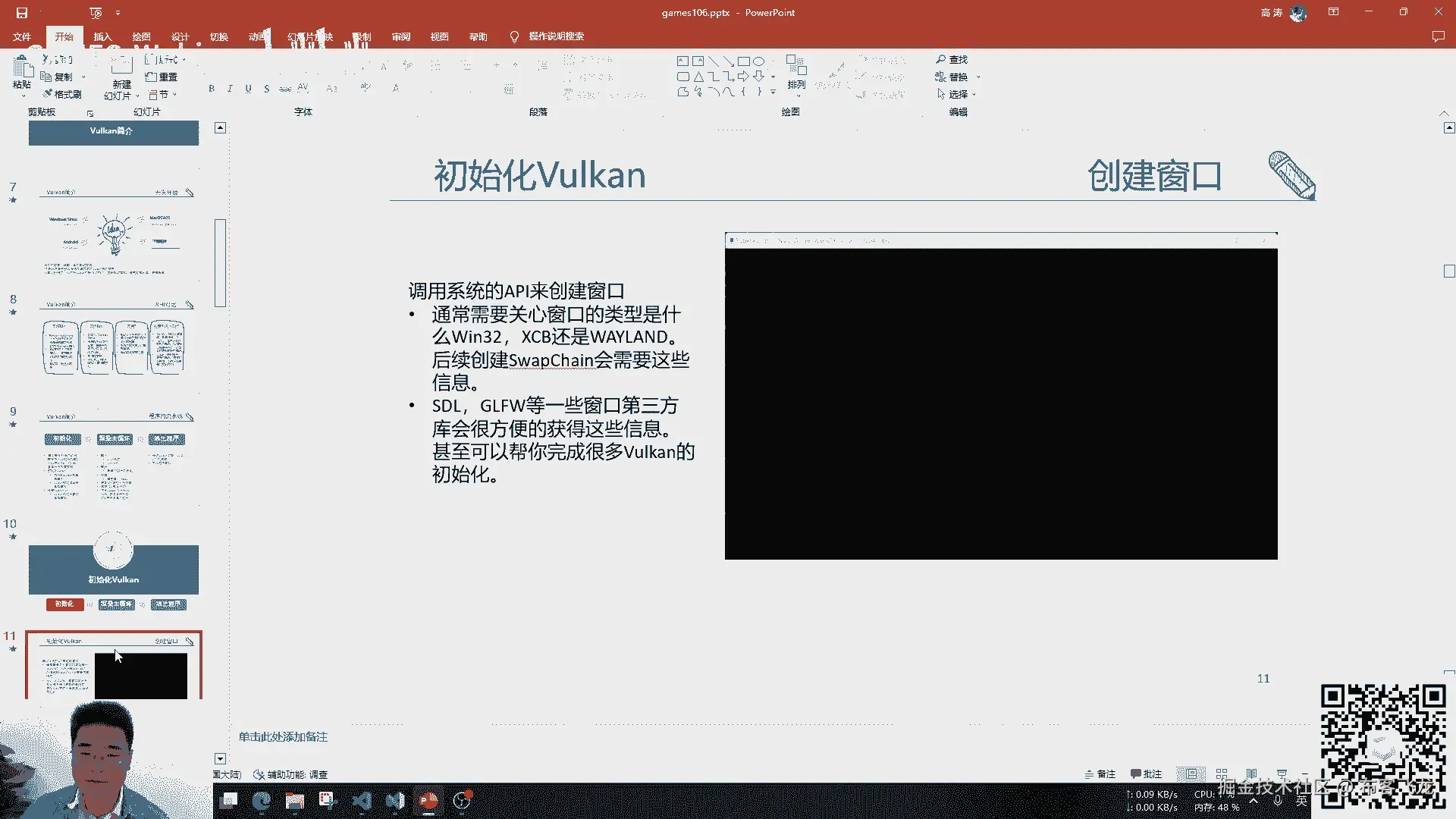The height and width of the screenshot is (819, 1456).
Task: Open the Replace (替换) dropdown arrow
Action: click(978, 77)
